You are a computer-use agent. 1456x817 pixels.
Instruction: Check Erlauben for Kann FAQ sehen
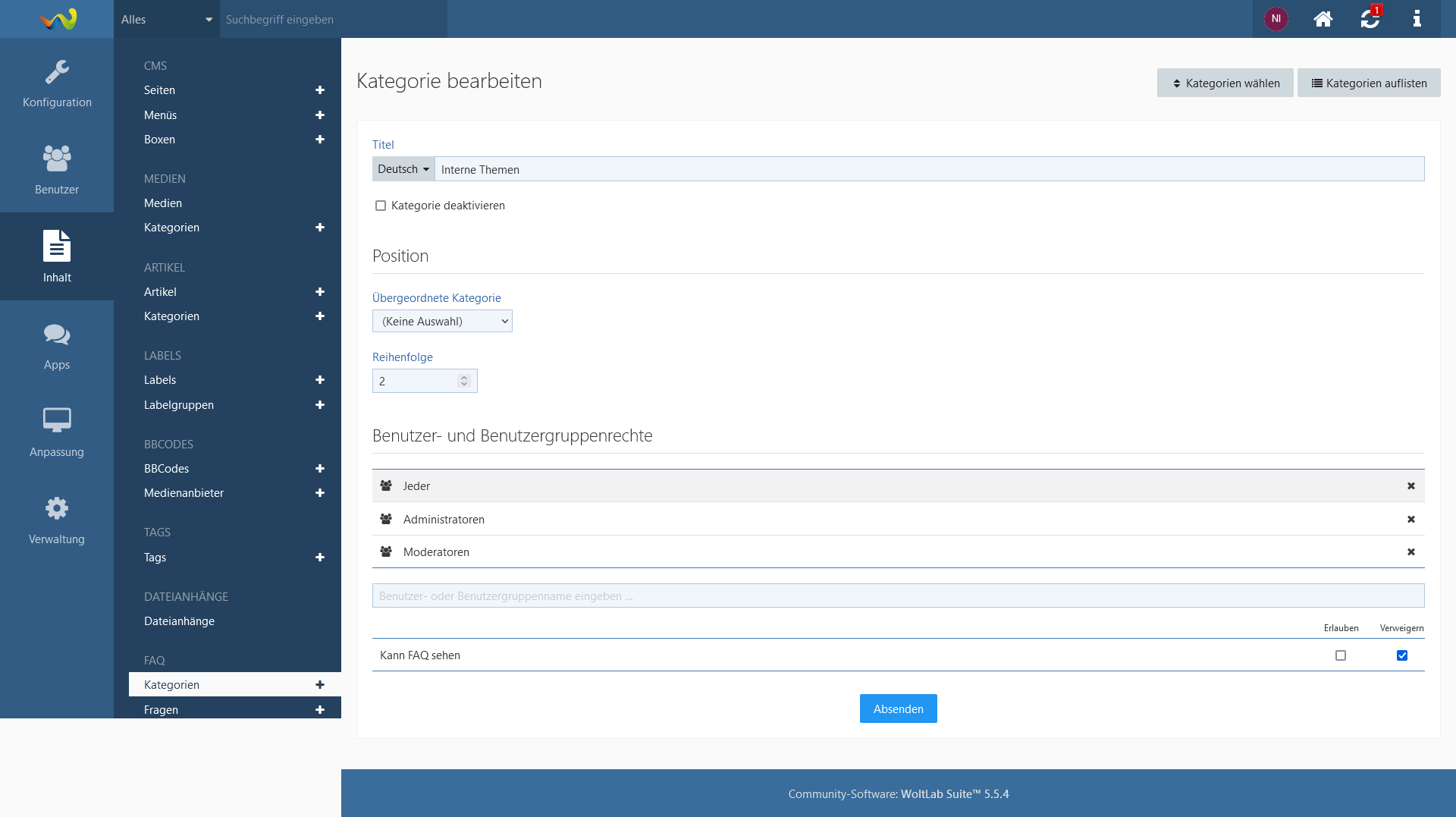tap(1340, 655)
